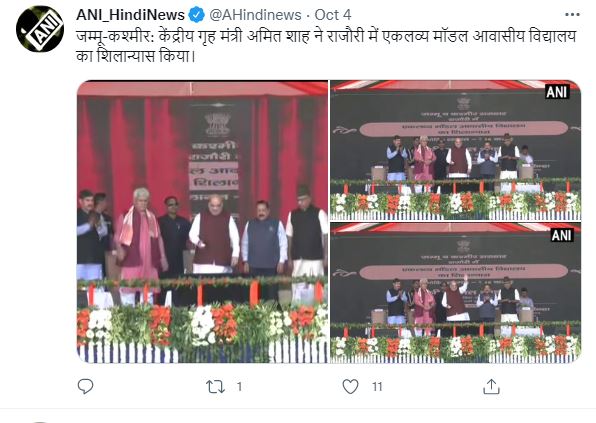
Task: View the large left photo
Action: tap(202, 222)
